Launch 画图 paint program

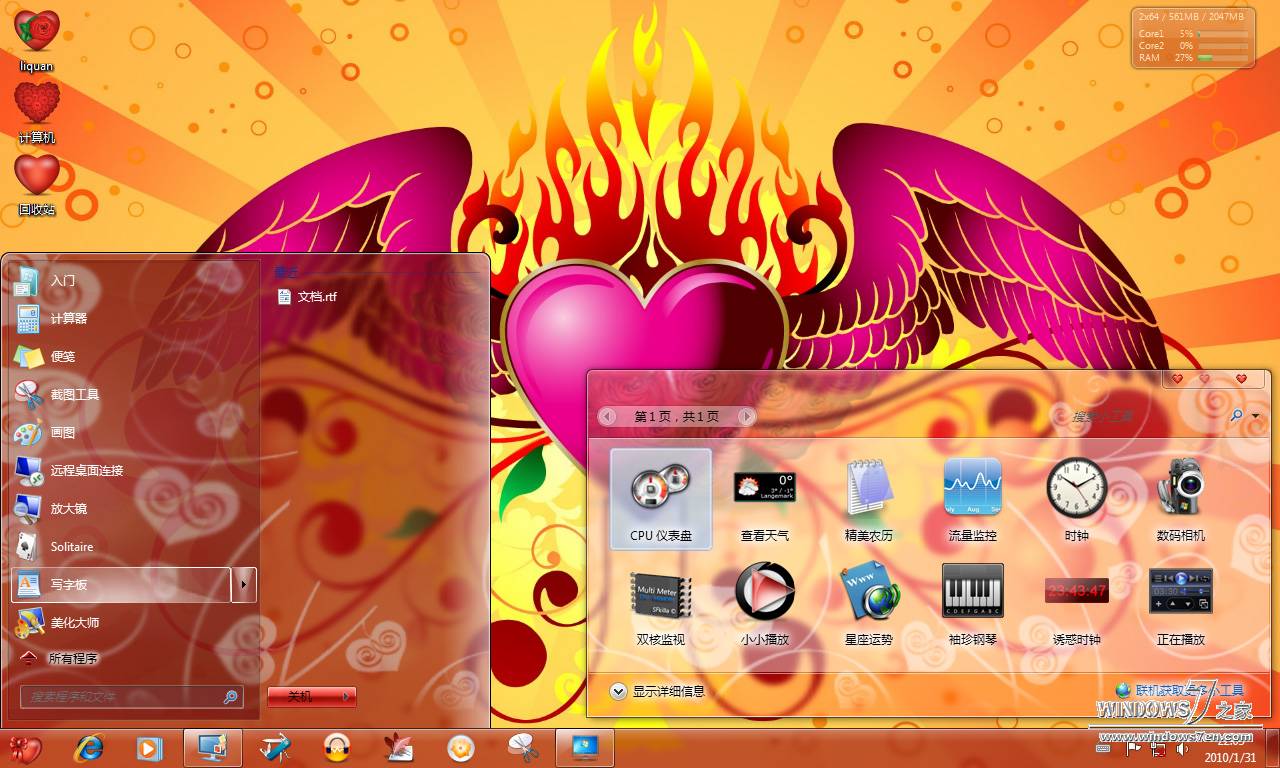pos(133,433)
